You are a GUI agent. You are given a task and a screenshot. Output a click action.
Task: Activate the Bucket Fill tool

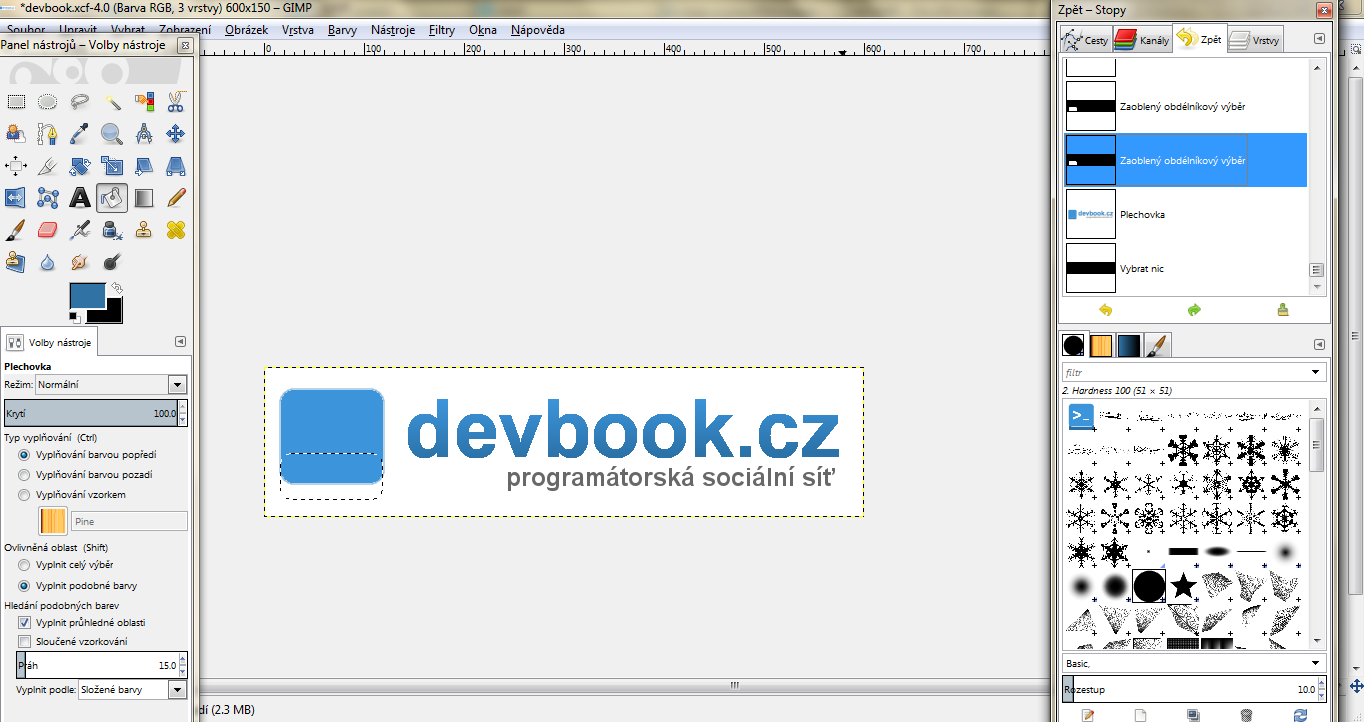[112, 197]
